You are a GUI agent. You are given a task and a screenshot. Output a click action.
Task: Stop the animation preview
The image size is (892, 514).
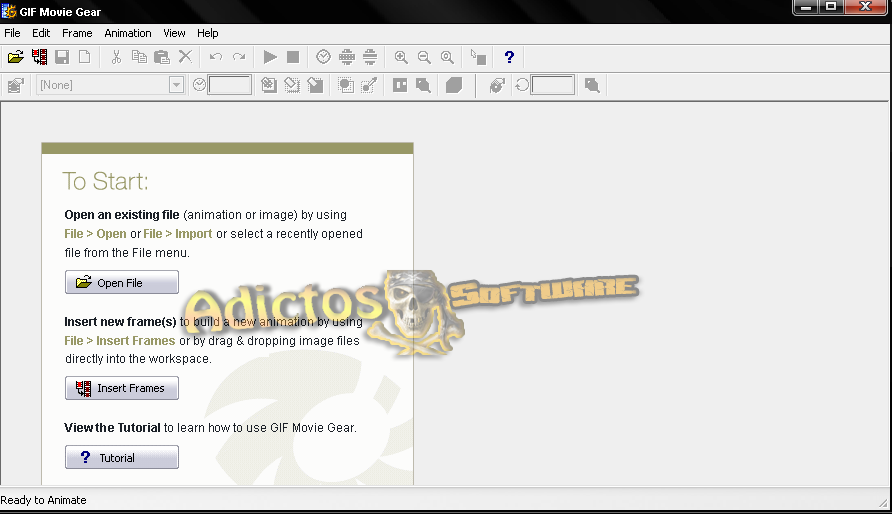293,57
